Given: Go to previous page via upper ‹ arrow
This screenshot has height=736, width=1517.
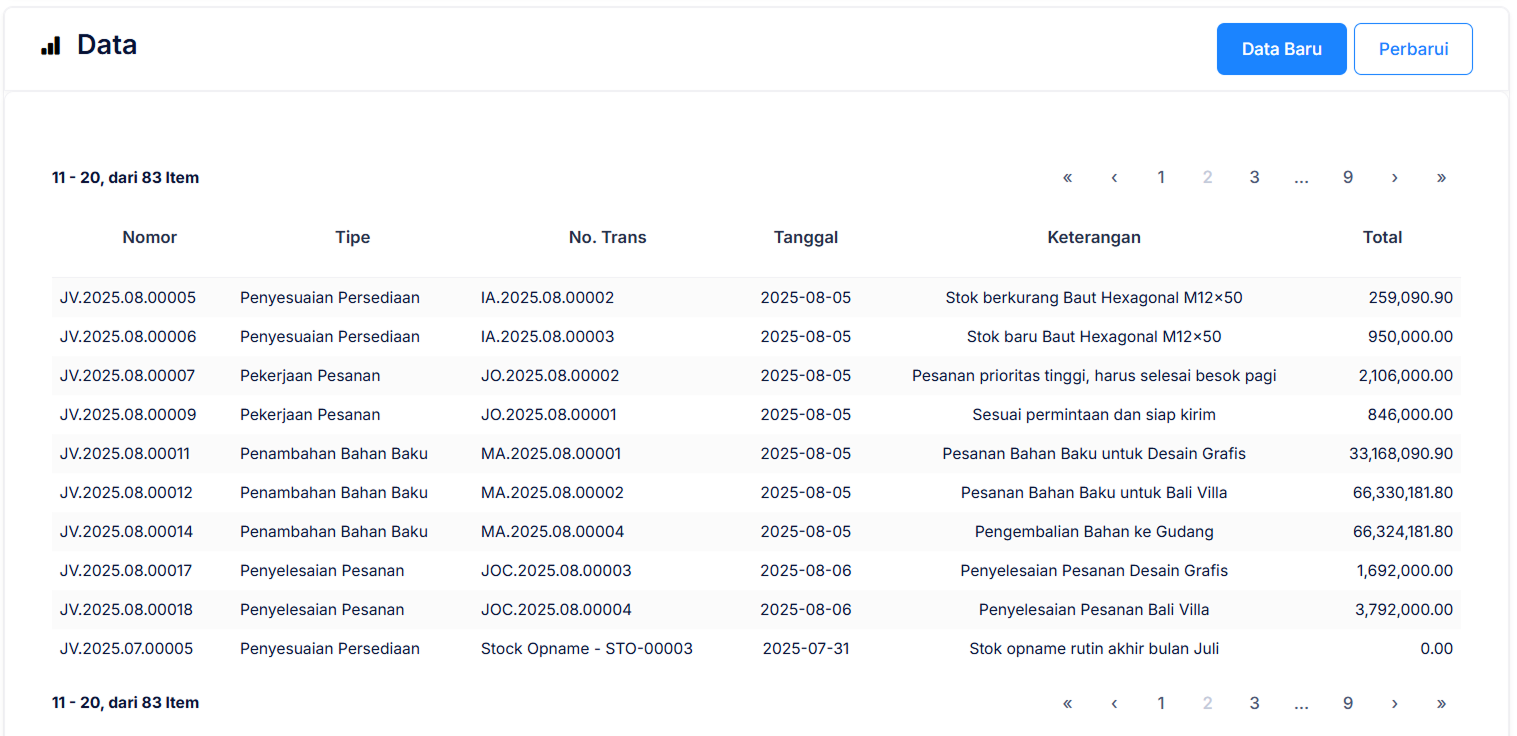Looking at the screenshot, I should (1114, 178).
